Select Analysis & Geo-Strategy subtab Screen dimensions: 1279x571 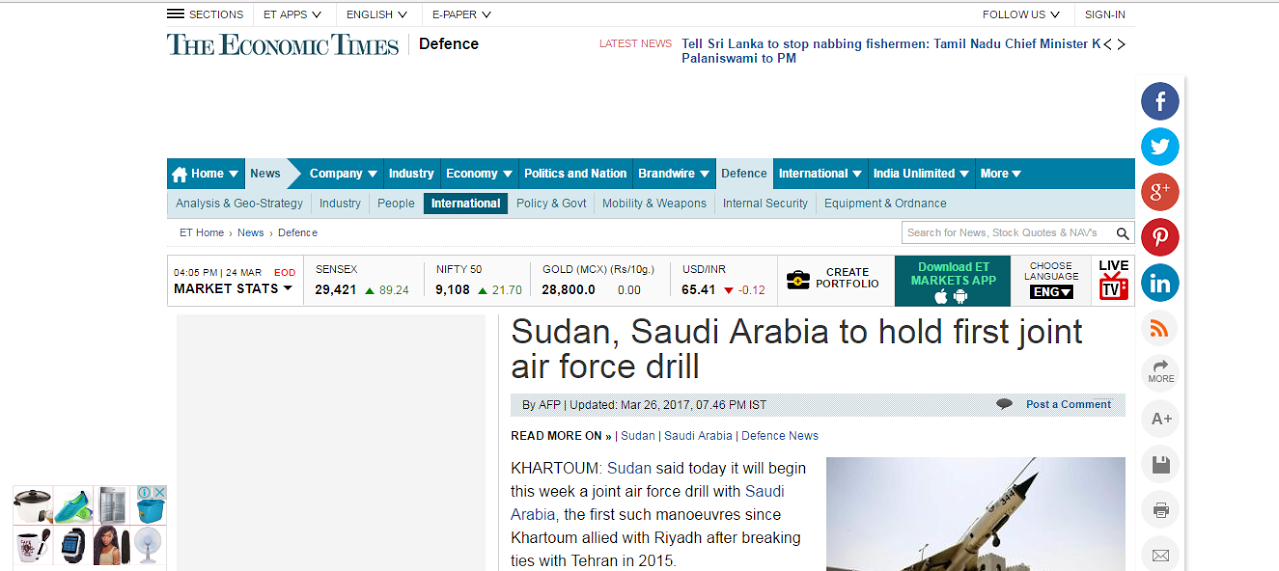pos(239,203)
